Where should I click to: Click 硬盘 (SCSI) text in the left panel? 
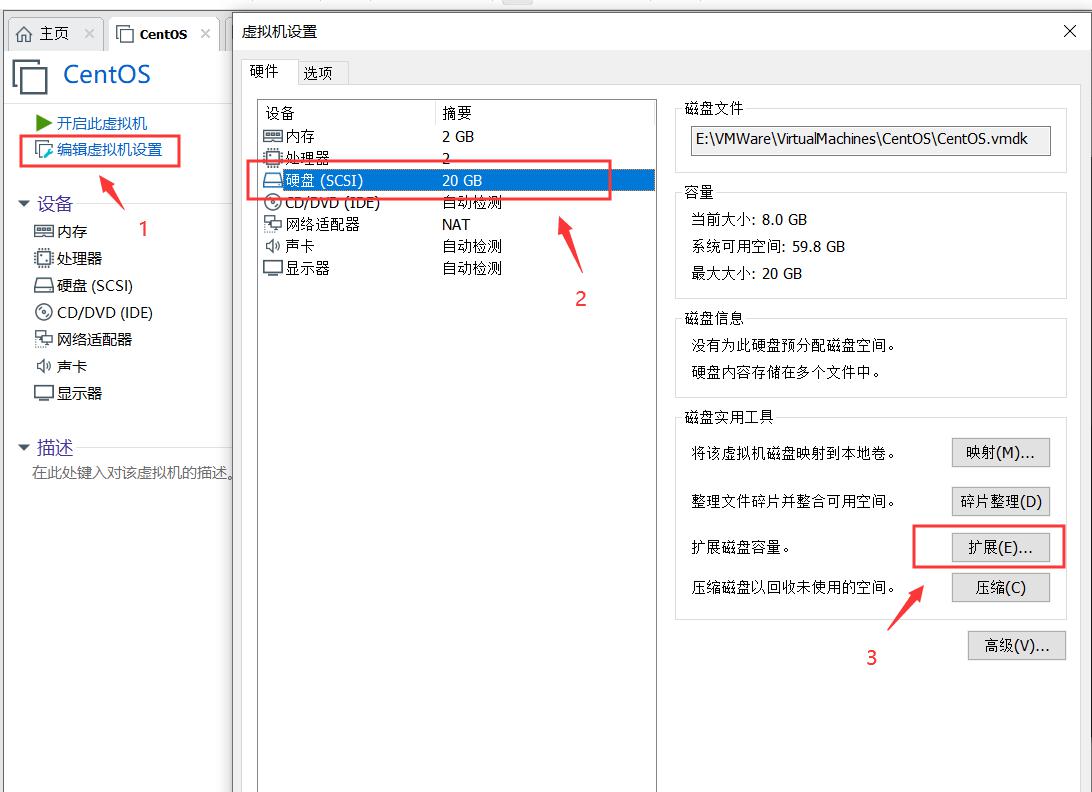point(95,286)
